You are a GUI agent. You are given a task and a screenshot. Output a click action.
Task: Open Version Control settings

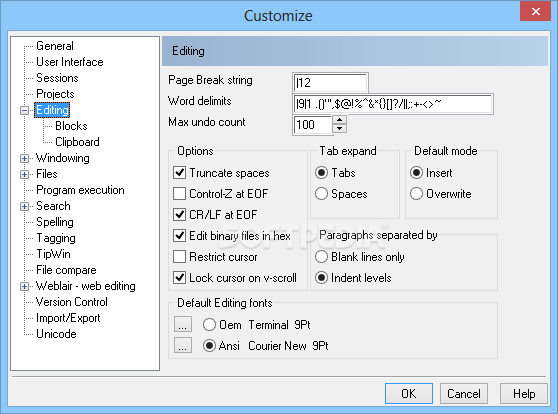coord(72,302)
